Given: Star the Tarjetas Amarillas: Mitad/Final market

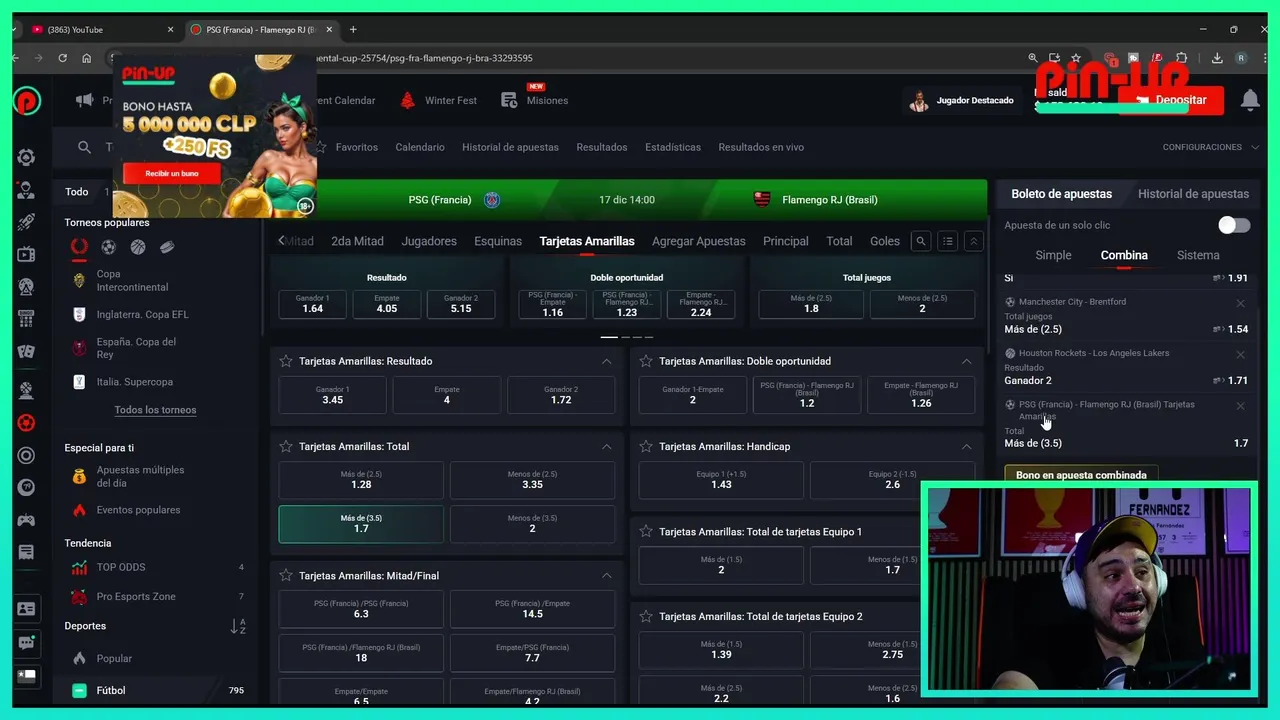Looking at the screenshot, I should click(x=286, y=575).
